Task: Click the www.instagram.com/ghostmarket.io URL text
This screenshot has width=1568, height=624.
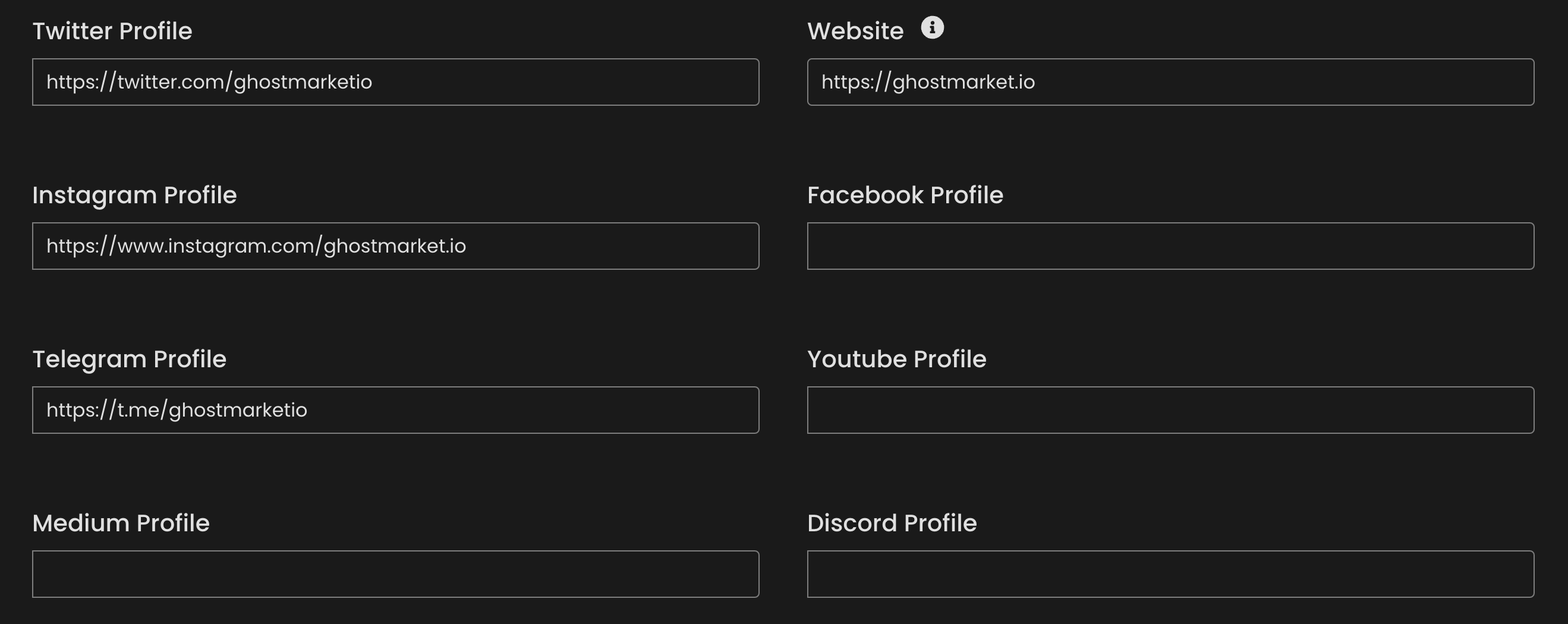Action: click(x=256, y=246)
